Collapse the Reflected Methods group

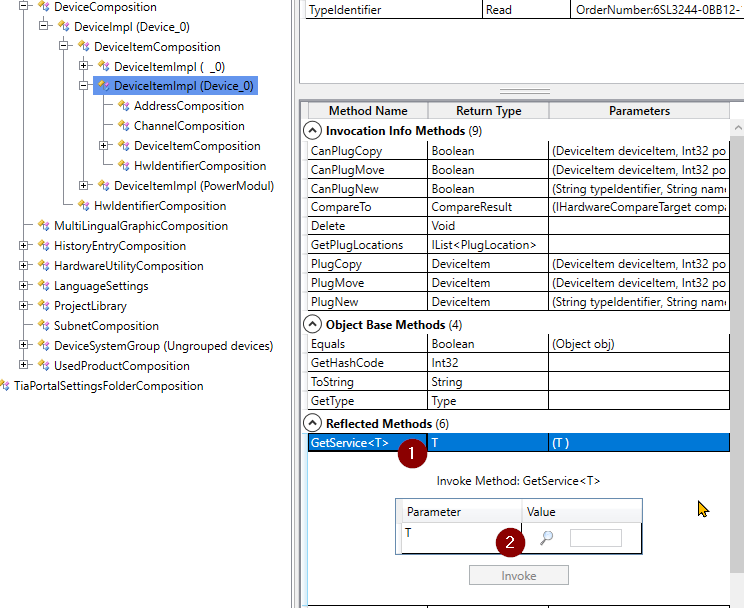coord(312,423)
